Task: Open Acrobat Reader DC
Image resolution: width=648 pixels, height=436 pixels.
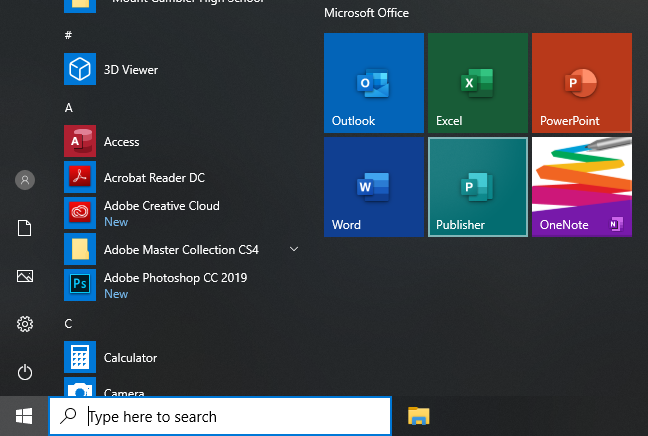Action: pyautogui.click(x=182, y=177)
